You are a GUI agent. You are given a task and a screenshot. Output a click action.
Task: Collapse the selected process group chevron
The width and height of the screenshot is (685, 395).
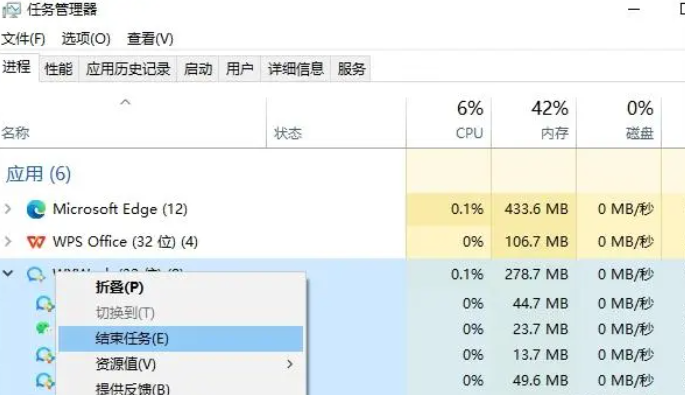click(8, 274)
